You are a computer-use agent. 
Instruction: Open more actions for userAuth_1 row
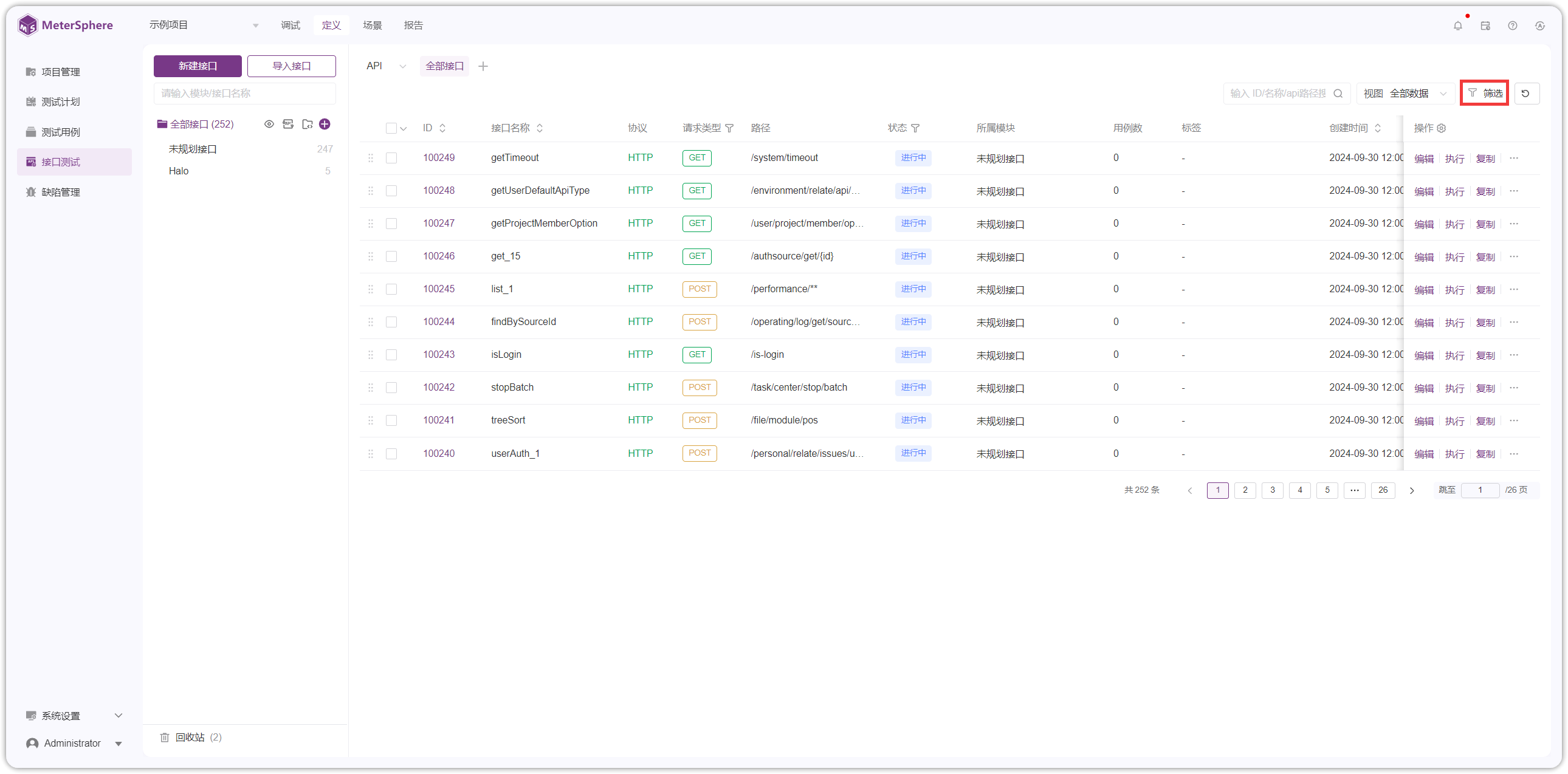[x=1514, y=453]
